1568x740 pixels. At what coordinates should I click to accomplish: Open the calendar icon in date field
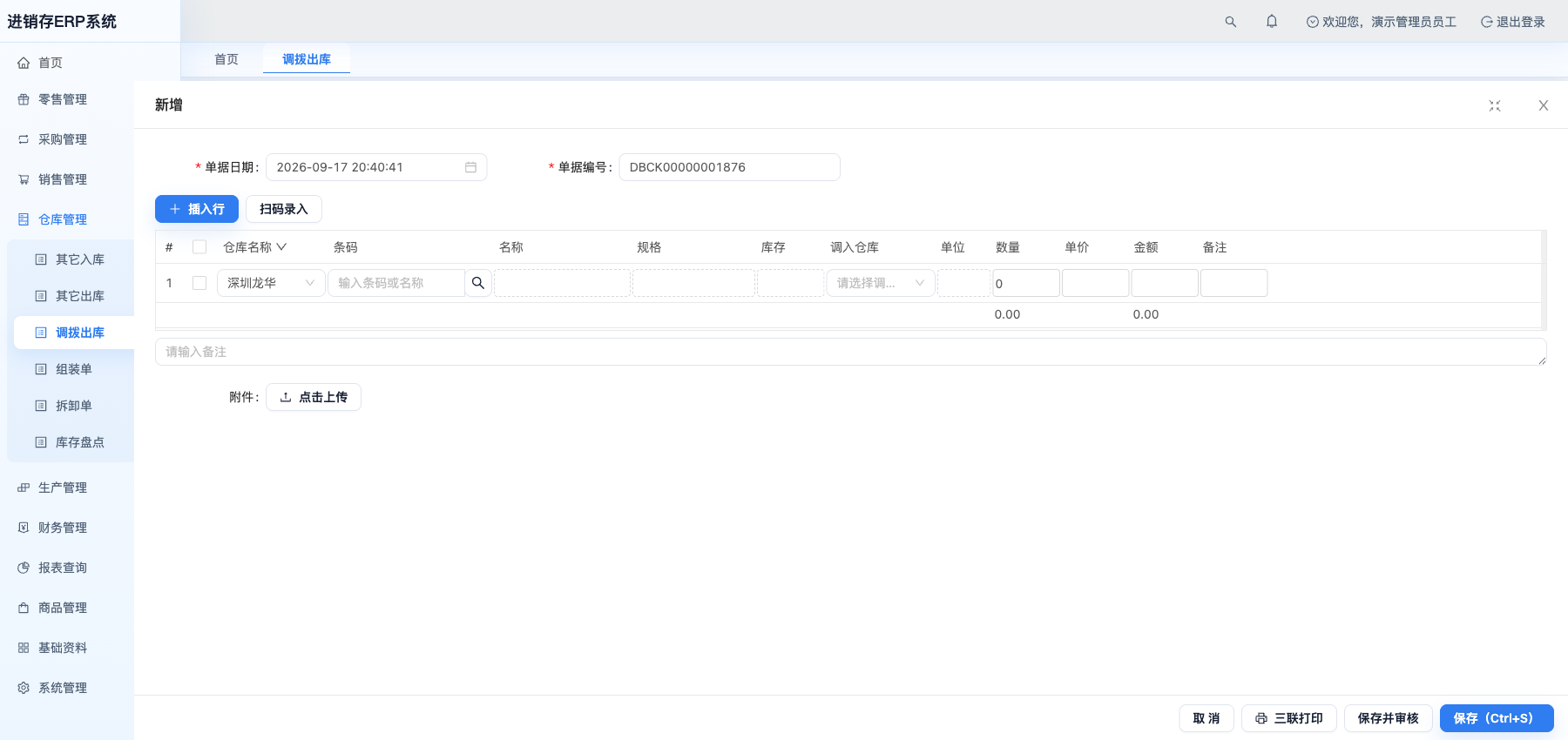point(470,167)
